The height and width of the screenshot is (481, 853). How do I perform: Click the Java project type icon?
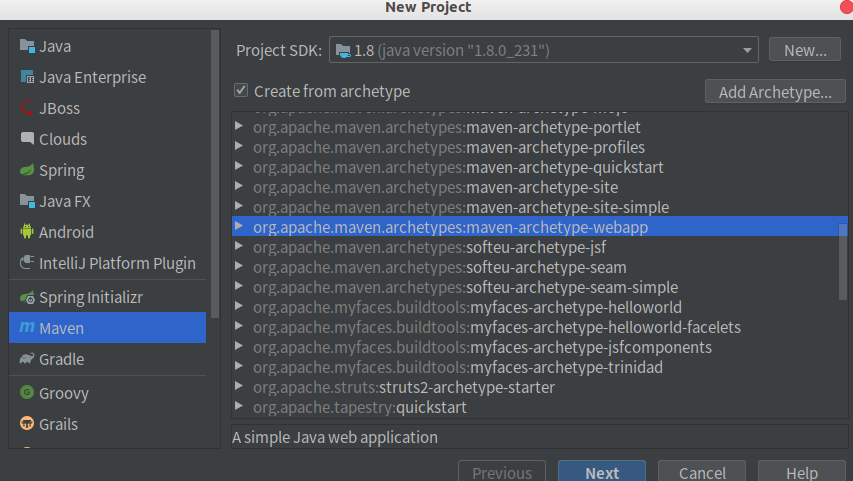click(x=27, y=47)
